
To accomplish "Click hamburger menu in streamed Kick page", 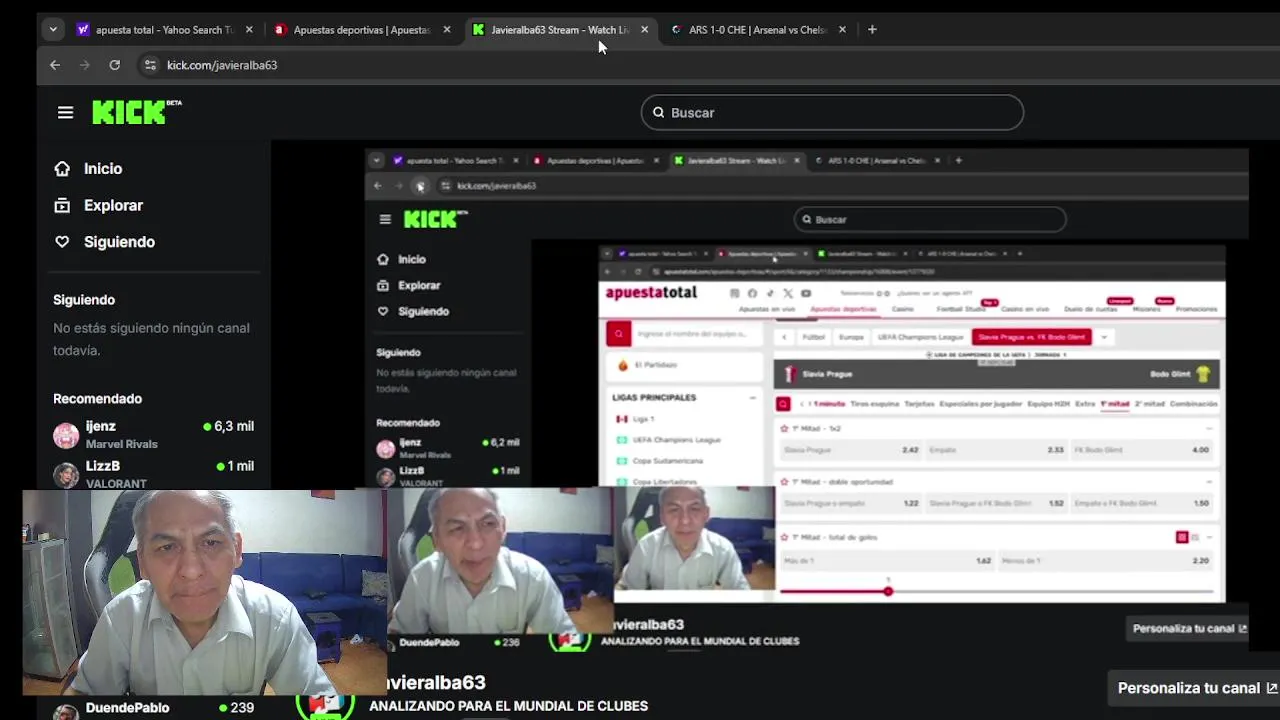I will pos(385,219).
